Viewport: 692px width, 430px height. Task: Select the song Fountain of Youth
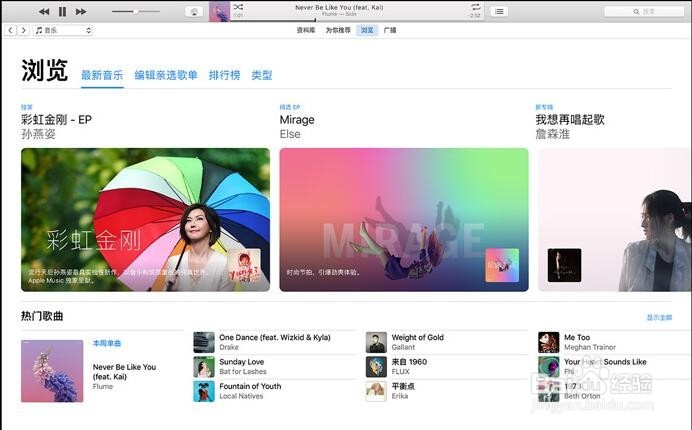click(x=250, y=386)
